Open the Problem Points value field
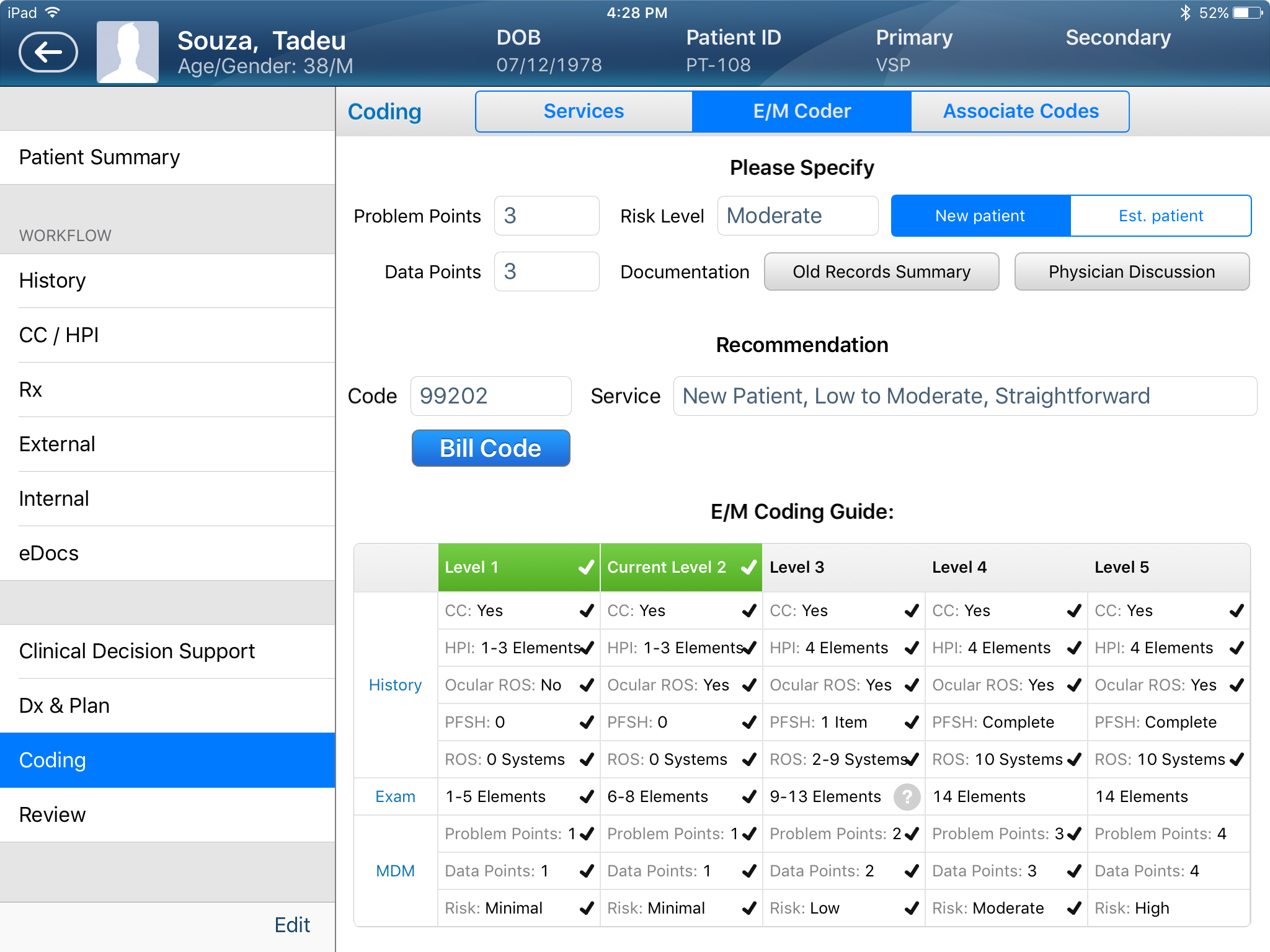Screen dimensions: 1270x952 [x=546, y=216]
